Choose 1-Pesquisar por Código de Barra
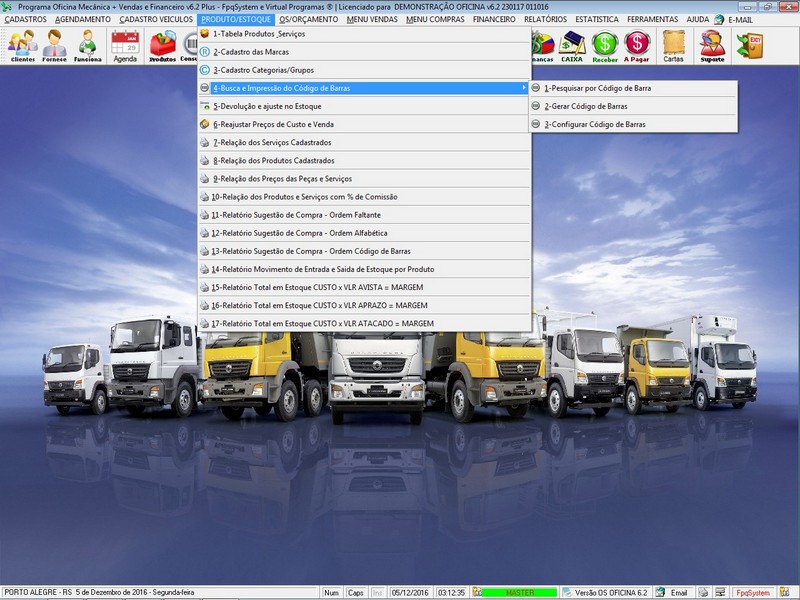 (634, 88)
